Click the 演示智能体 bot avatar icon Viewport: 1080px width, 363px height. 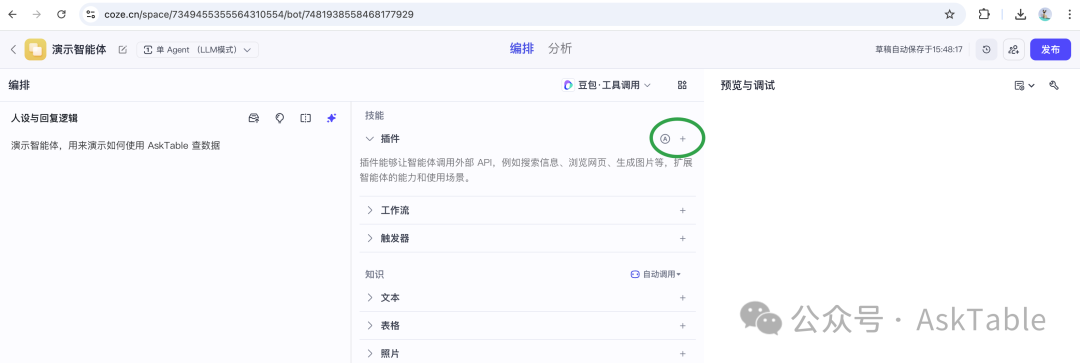click(x=35, y=50)
